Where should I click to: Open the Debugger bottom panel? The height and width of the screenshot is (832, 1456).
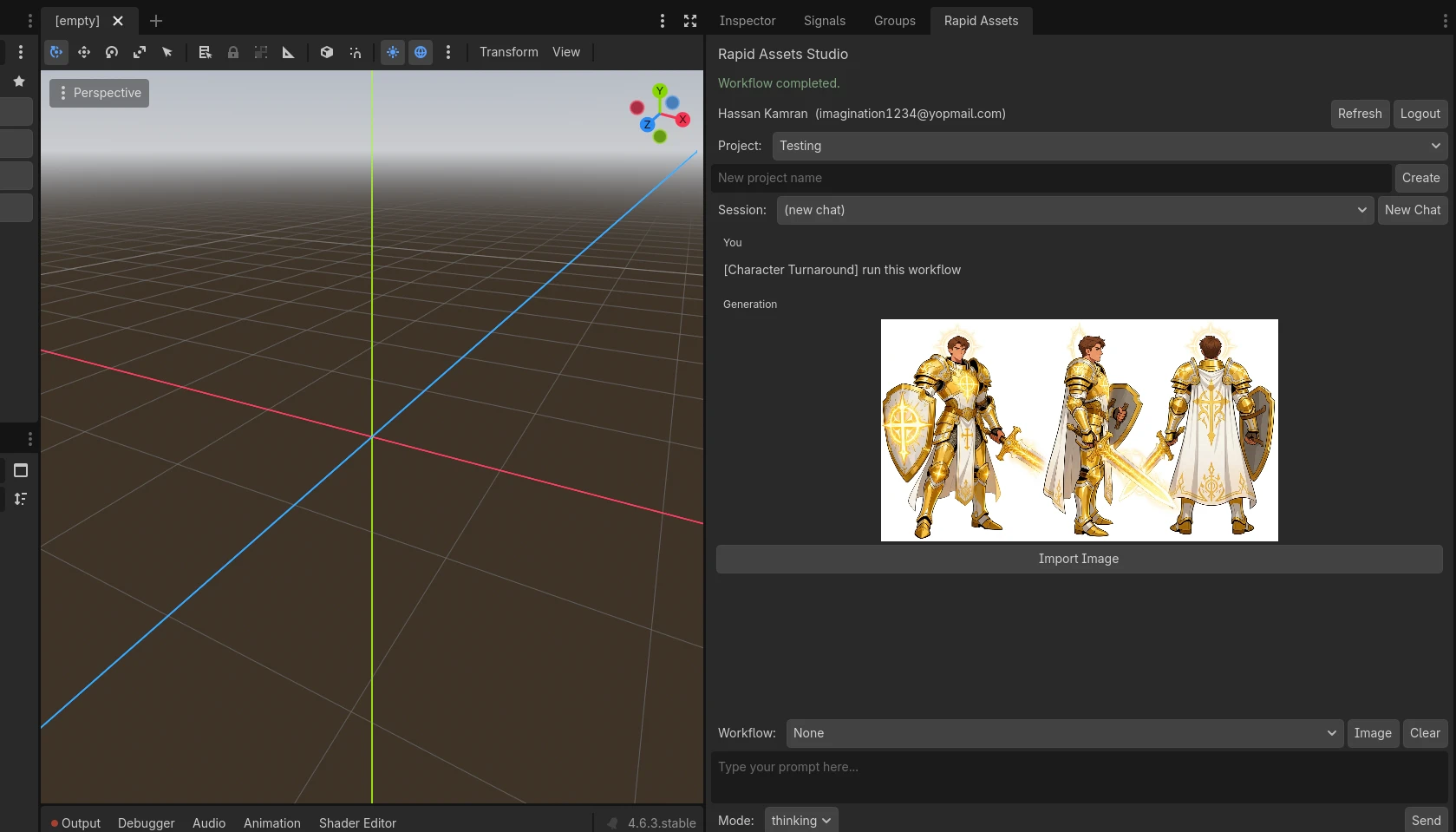tap(146, 823)
